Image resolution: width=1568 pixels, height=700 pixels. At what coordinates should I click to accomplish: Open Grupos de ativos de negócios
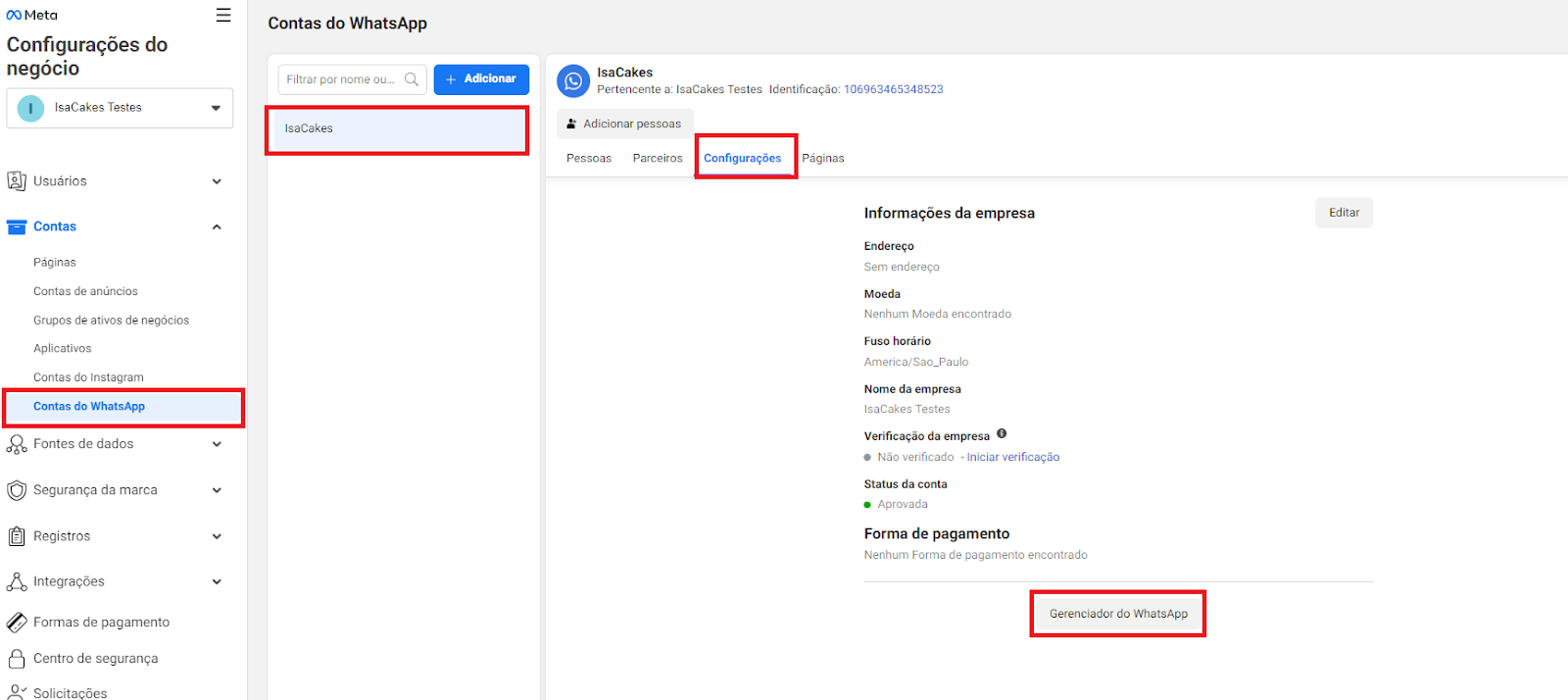pos(111,321)
